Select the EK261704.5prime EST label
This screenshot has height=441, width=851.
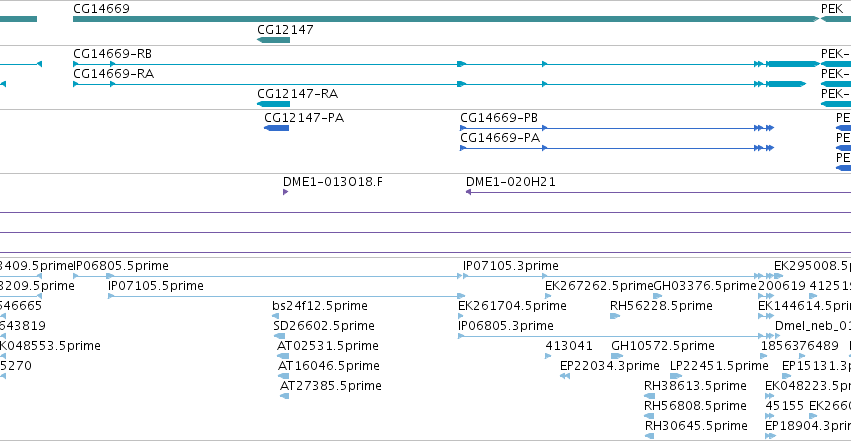coord(512,306)
